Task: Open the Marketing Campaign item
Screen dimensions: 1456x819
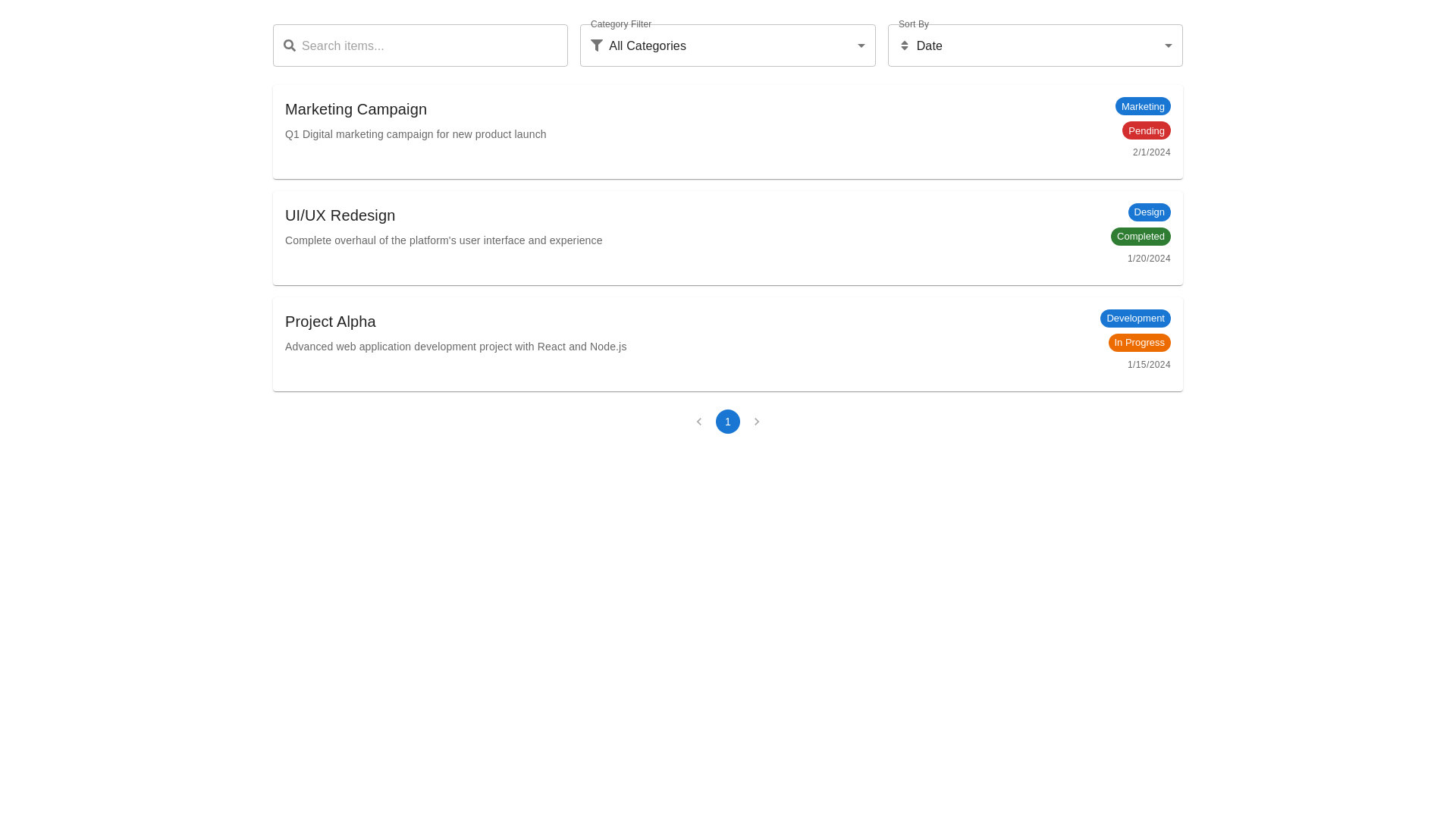Action: (x=356, y=109)
